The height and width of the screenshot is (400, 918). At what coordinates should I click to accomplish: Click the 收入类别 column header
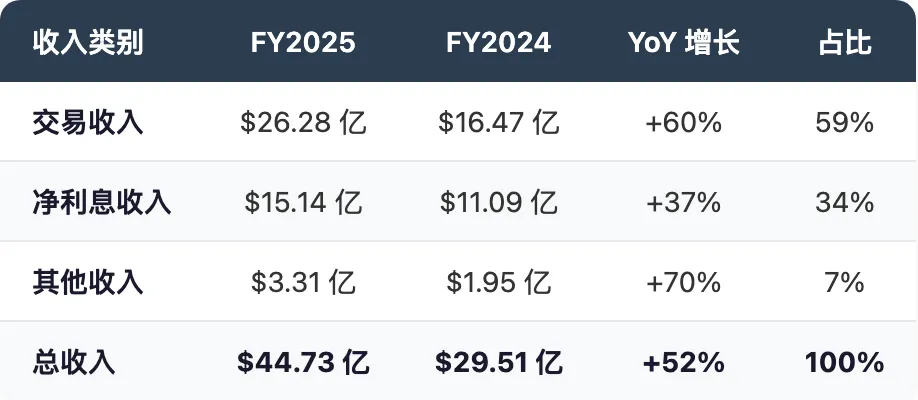pos(88,43)
